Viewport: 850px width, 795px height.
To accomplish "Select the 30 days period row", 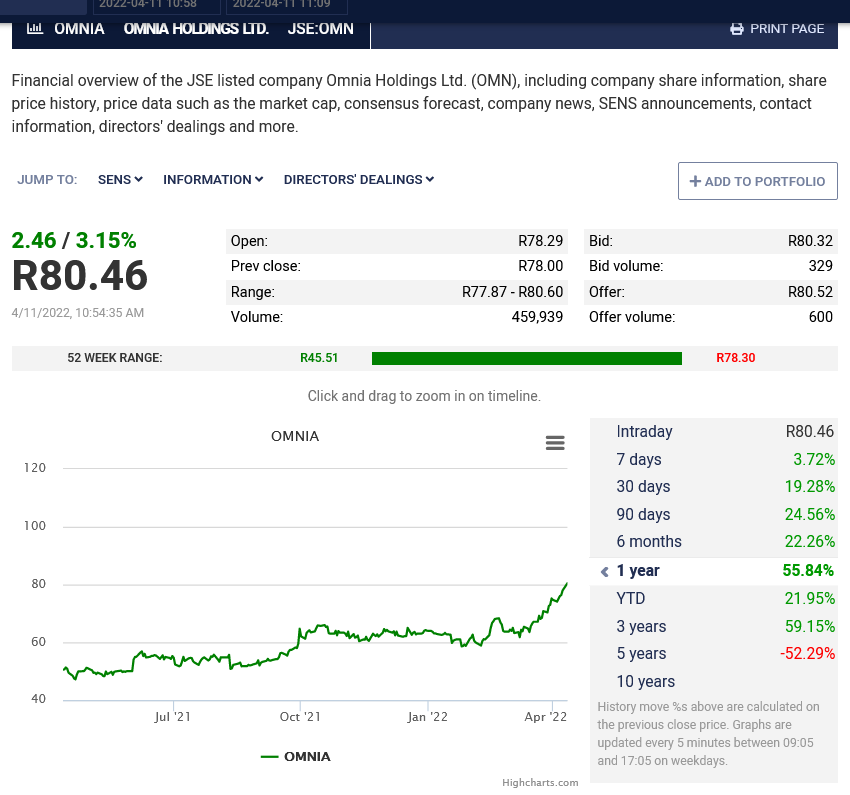I will (x=713, y=487).
